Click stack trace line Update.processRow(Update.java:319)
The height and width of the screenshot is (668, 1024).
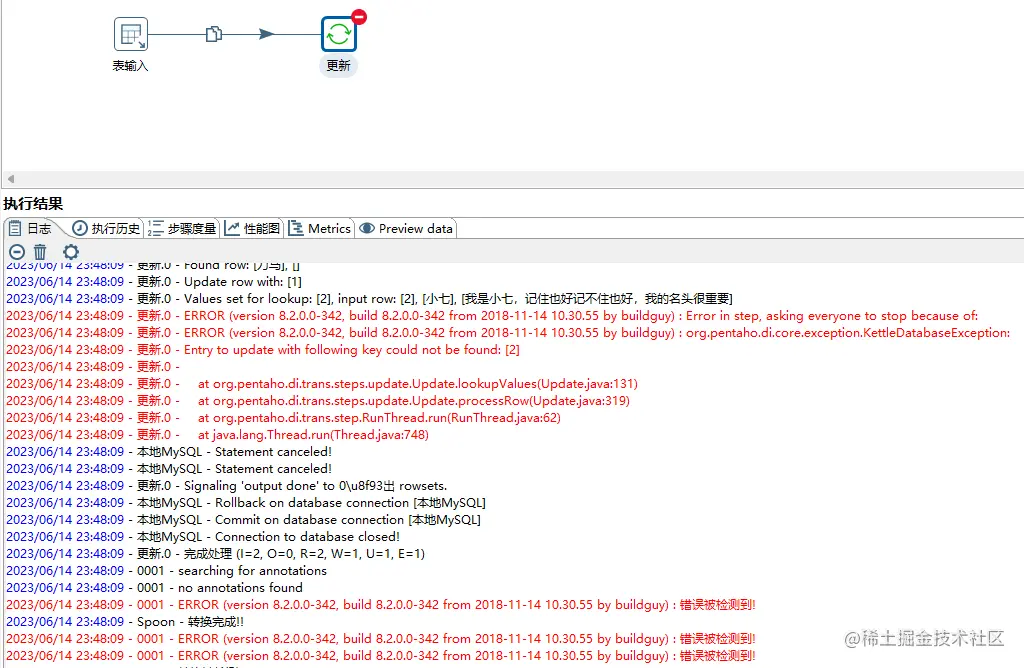318,400
